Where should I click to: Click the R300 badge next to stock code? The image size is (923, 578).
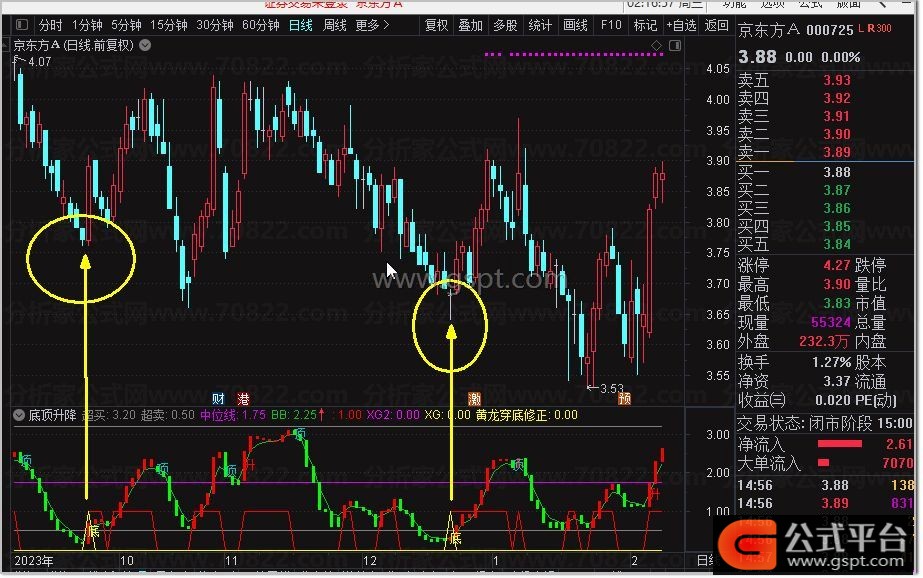pyautogui.click(x=879, y=28)
